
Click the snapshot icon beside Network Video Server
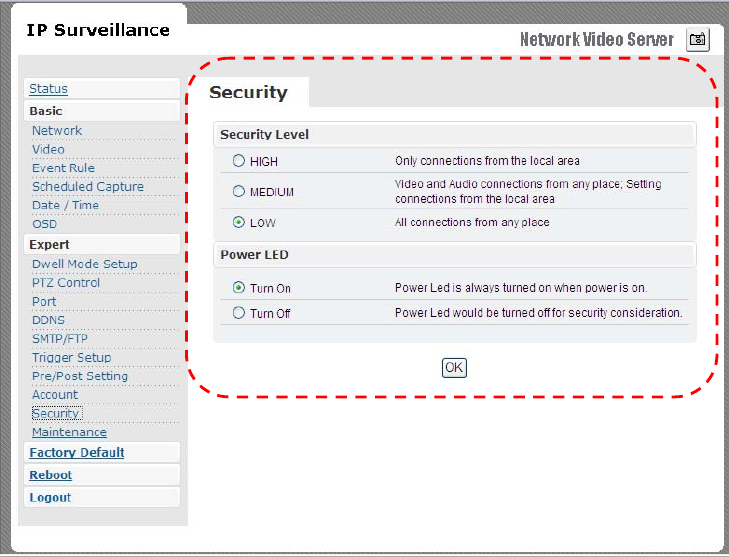pos(697,40)
